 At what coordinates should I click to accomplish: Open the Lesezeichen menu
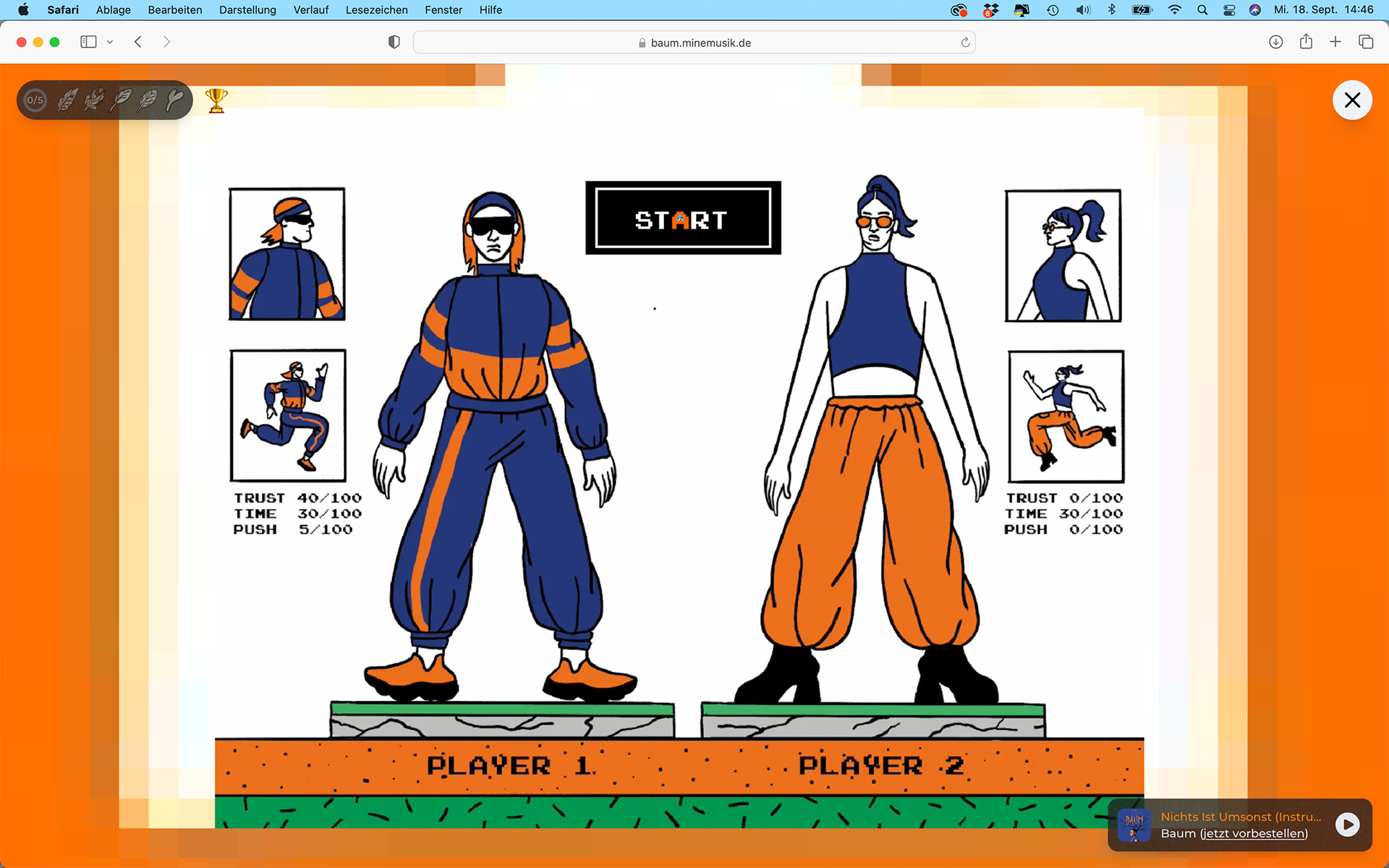[376, 10]
